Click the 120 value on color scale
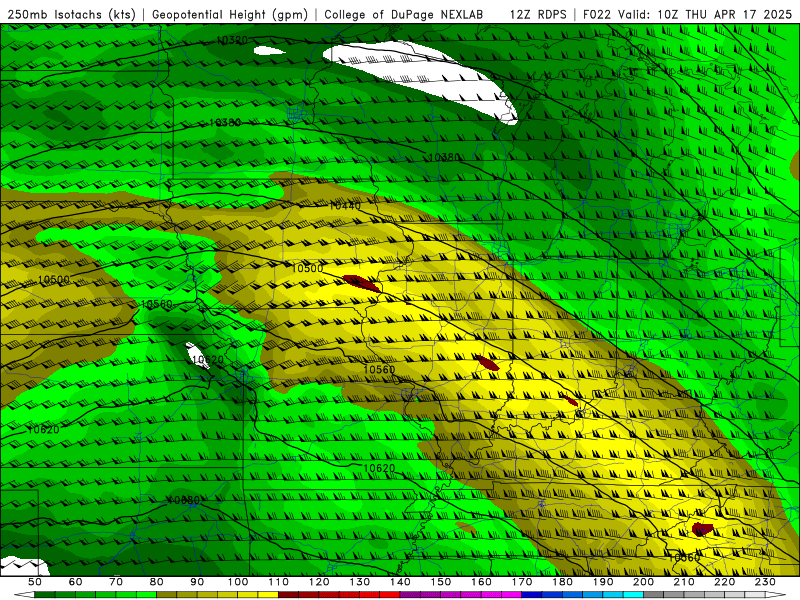800x600 pixels. tap(319, 582)
